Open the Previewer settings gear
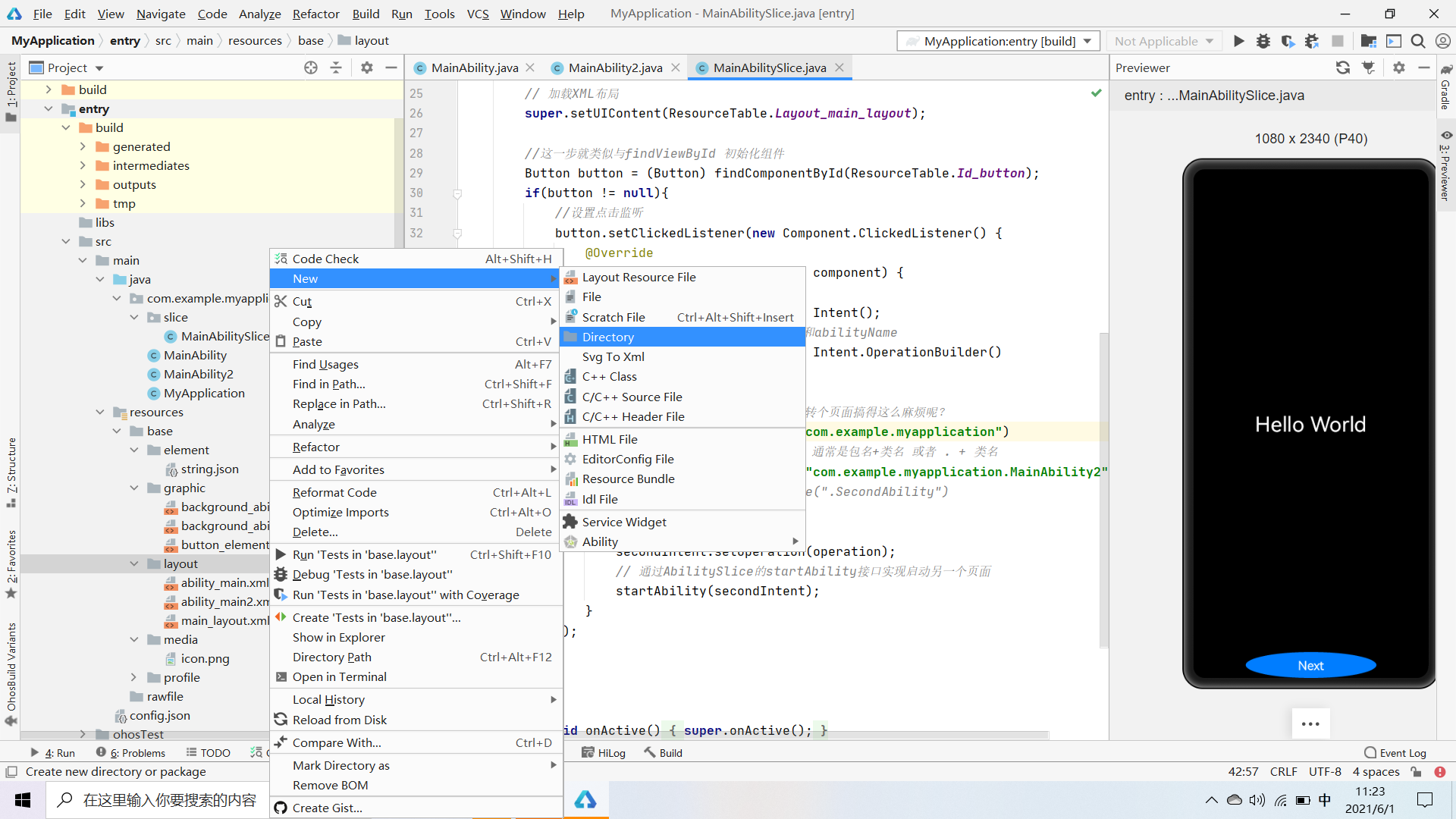Viewport: 1456px width, 819px height. coord(1399,67)
